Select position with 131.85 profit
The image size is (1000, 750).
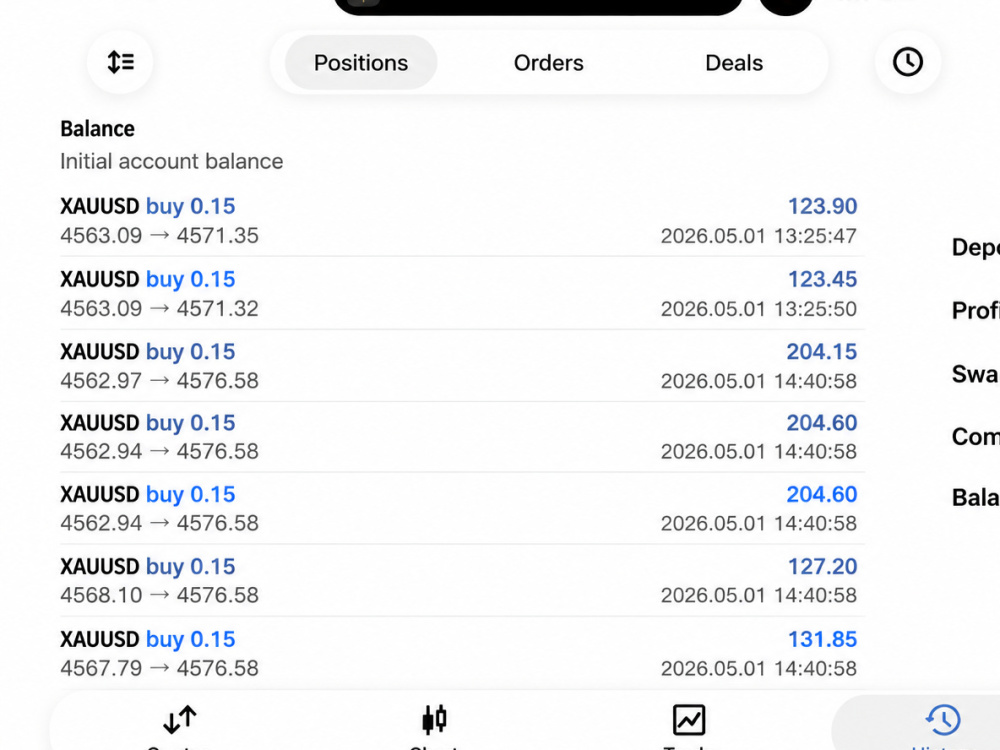point(462,653)
